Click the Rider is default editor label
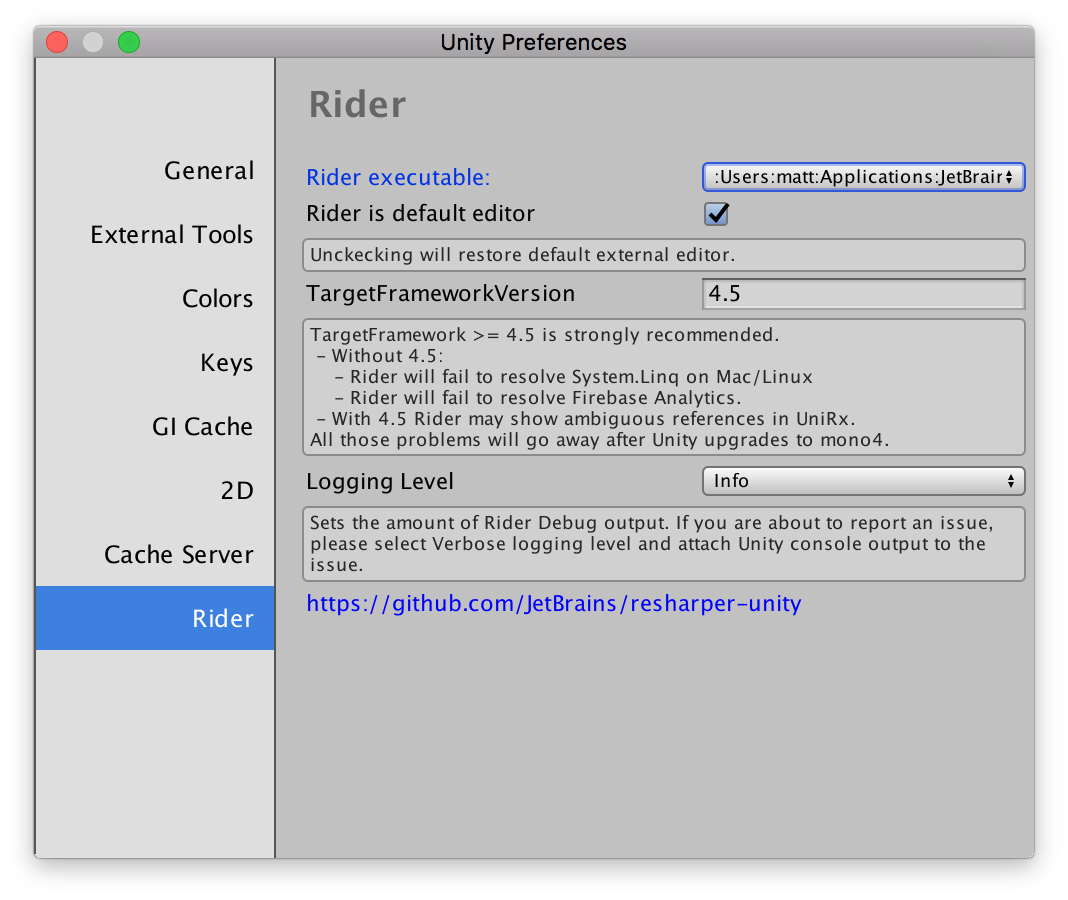 pos(420,213)
